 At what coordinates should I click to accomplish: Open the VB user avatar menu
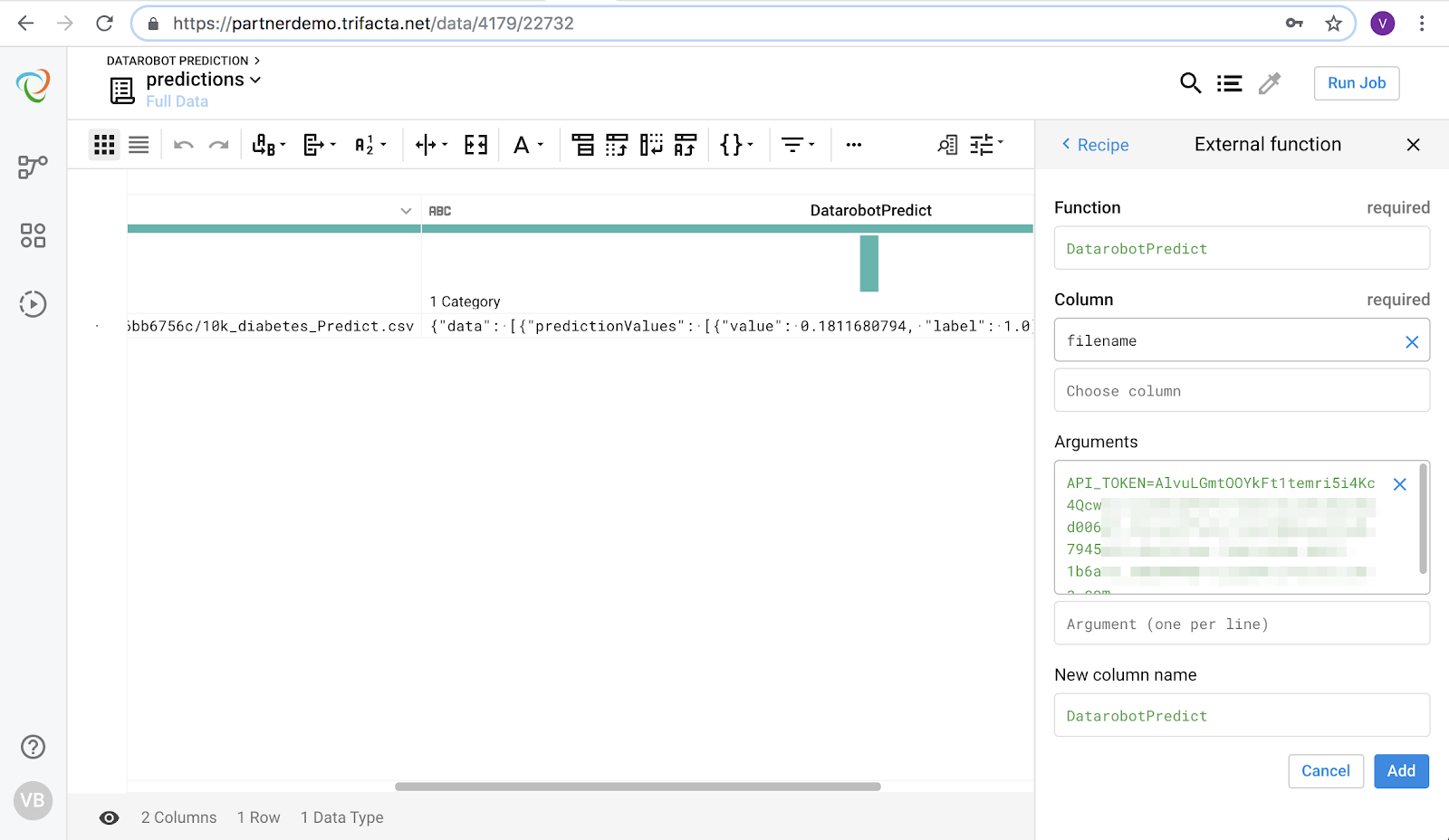33,800
